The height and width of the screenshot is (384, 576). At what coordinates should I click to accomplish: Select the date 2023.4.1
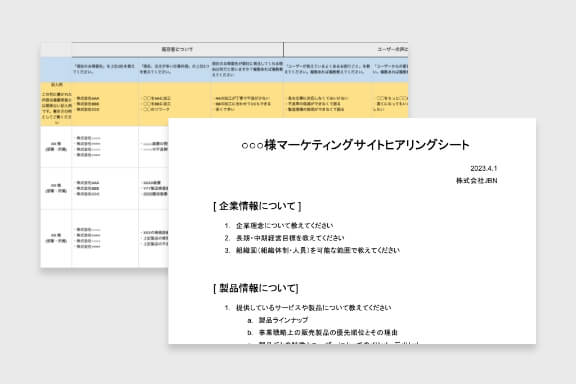(x=483, y=168)
